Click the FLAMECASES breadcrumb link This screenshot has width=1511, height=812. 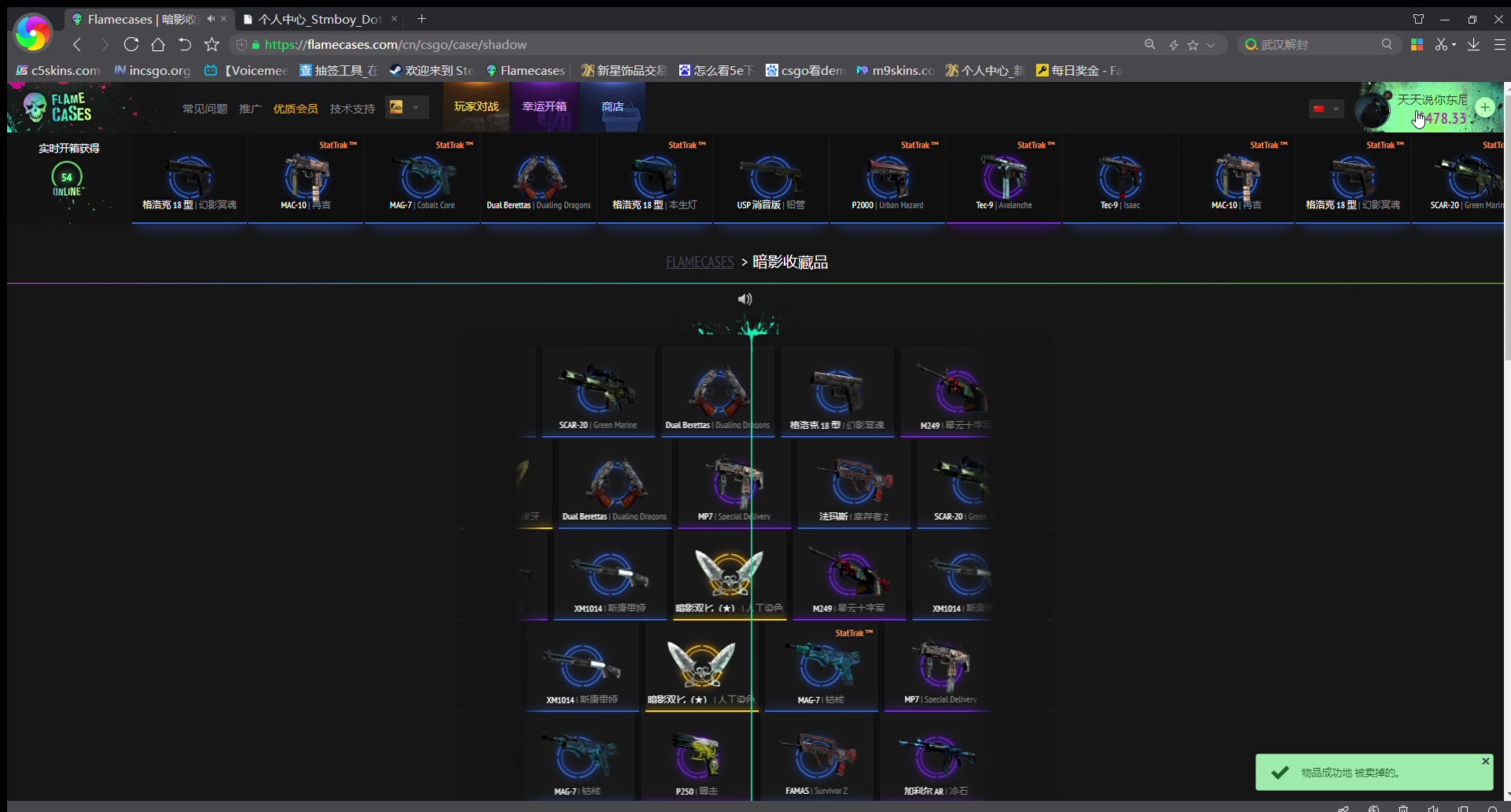pos(700,262)
